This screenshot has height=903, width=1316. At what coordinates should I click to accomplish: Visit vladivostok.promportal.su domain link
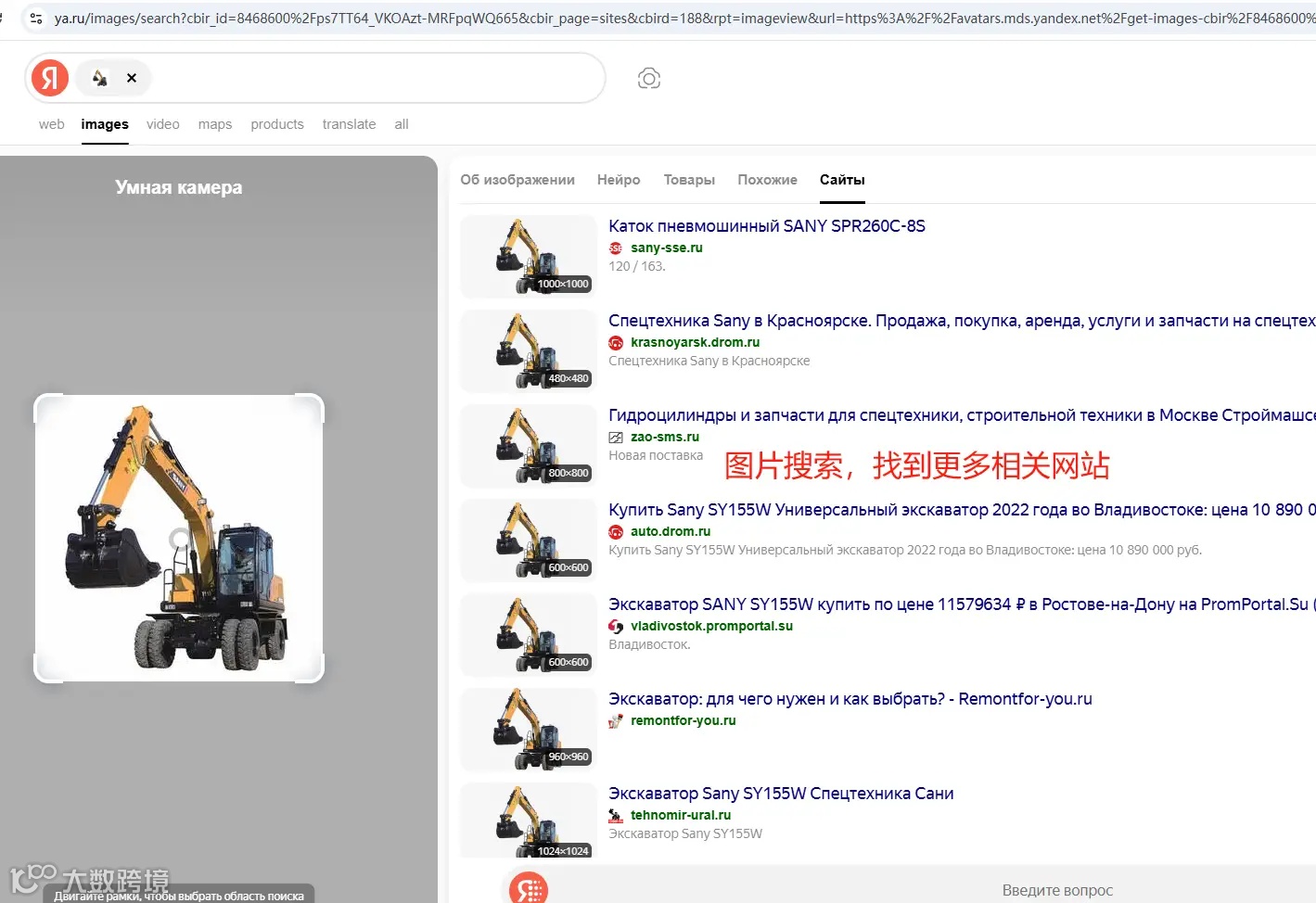pos(712,626)
